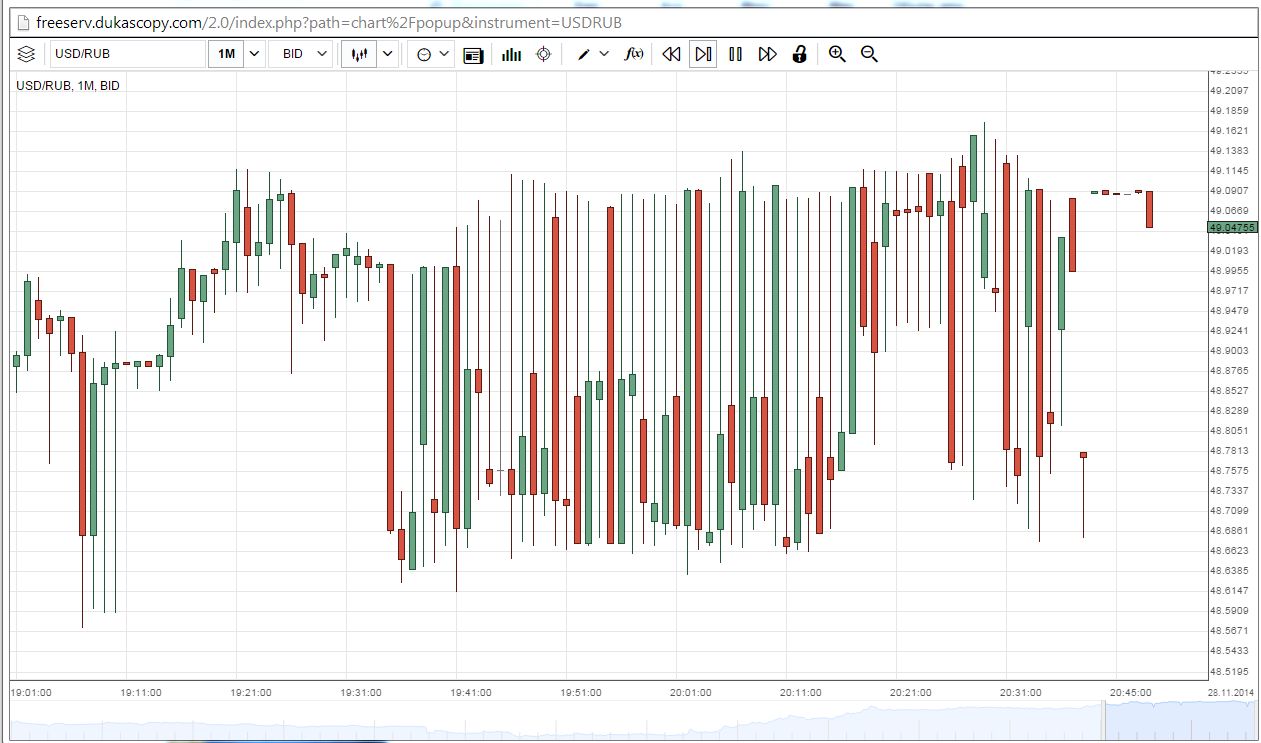Activate the crosshair cursor tool
The height and width of the screenshot is (743, 1261).
point(543,54)
